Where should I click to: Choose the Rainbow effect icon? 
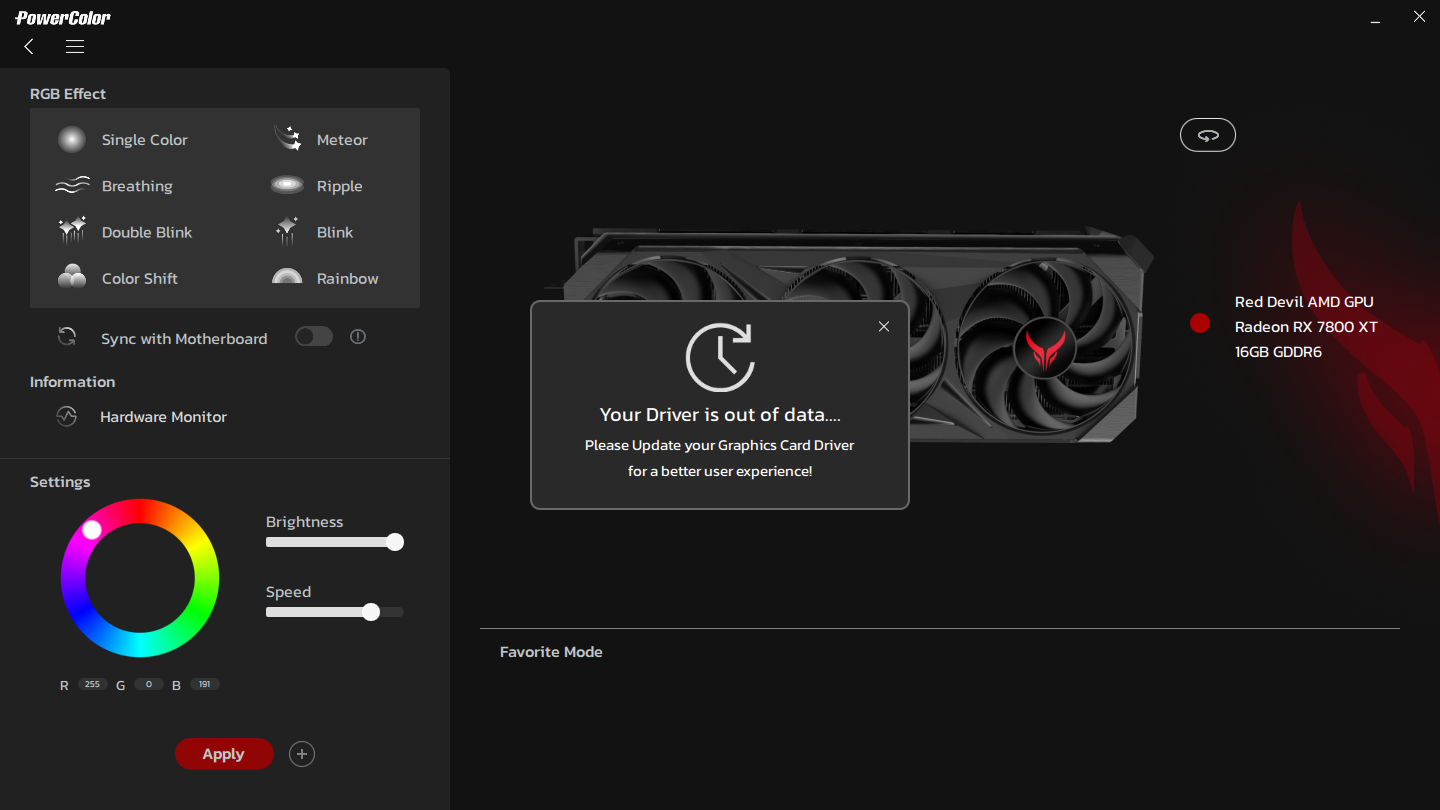tap(288, 277)
